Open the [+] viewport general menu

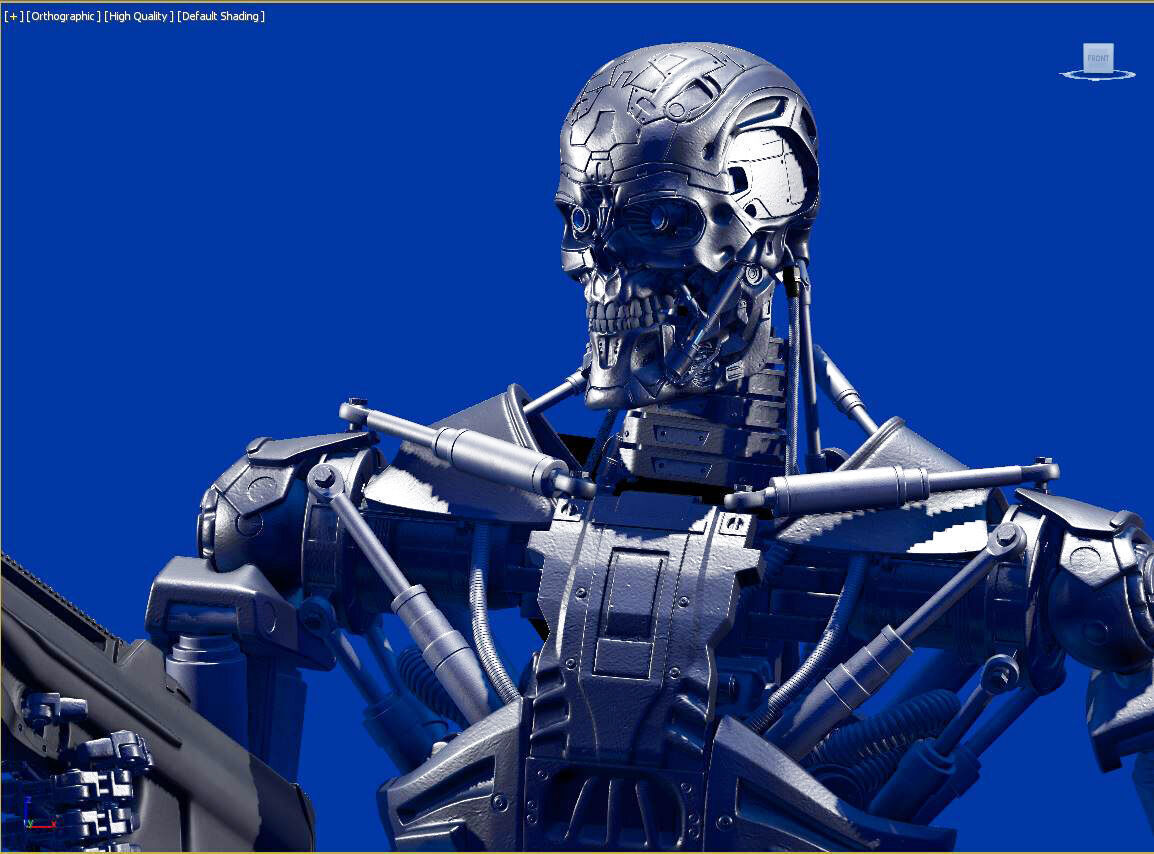13,16
